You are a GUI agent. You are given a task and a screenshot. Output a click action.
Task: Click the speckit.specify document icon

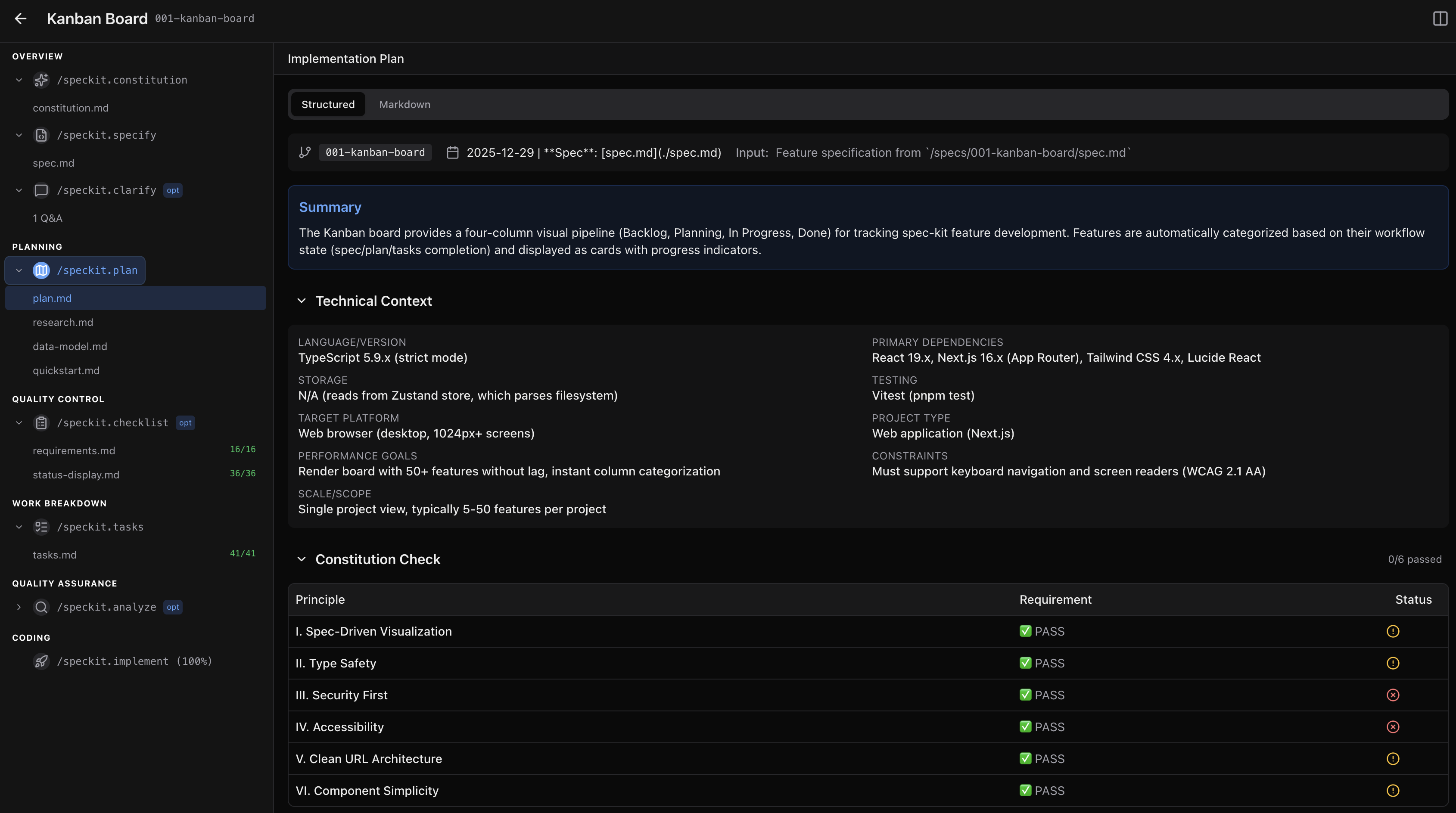(41, 135)
